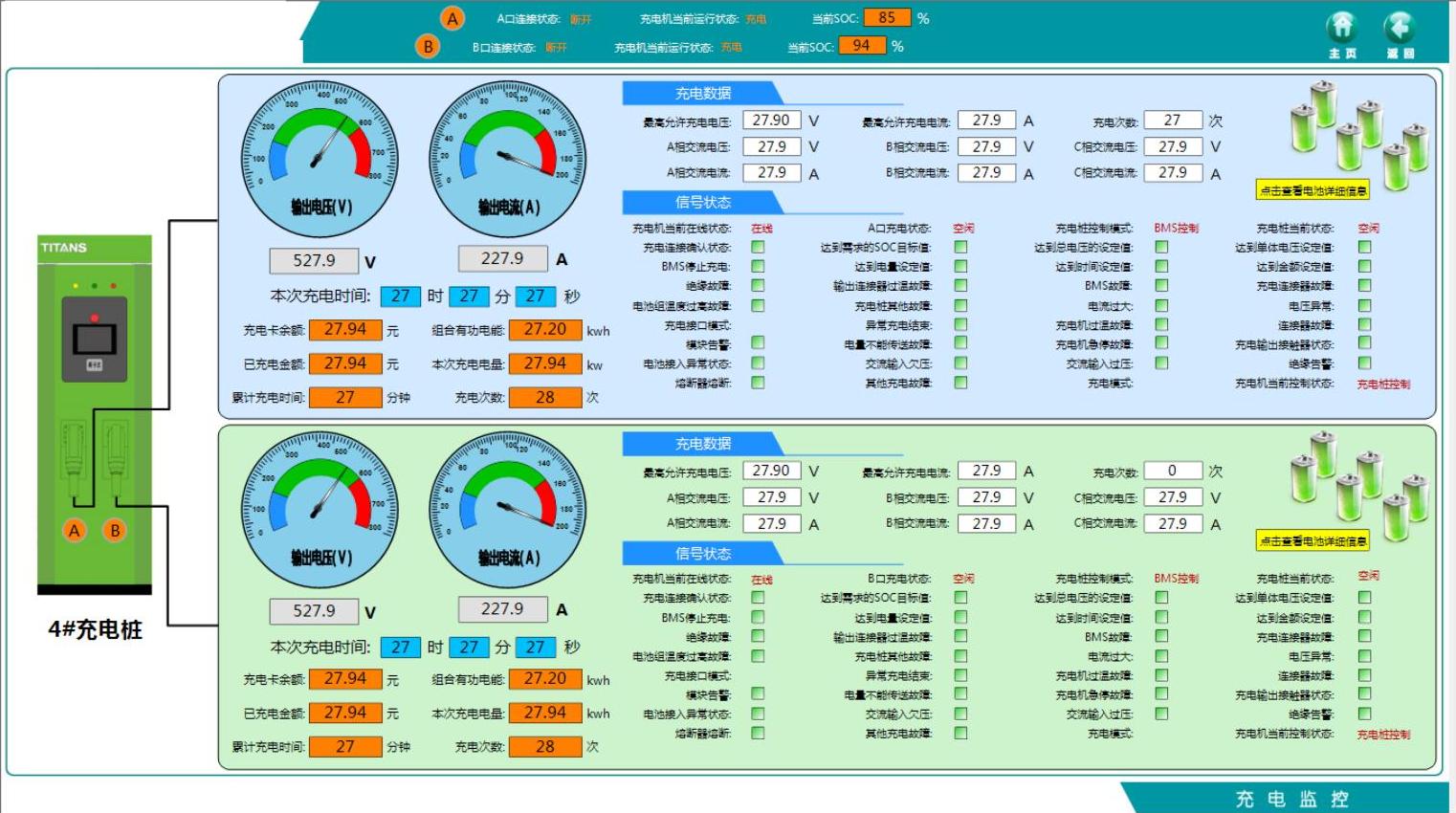Select port B circle on charging pile
Viewport: 1456px width, 813px height.
click(x=115, y=530)
